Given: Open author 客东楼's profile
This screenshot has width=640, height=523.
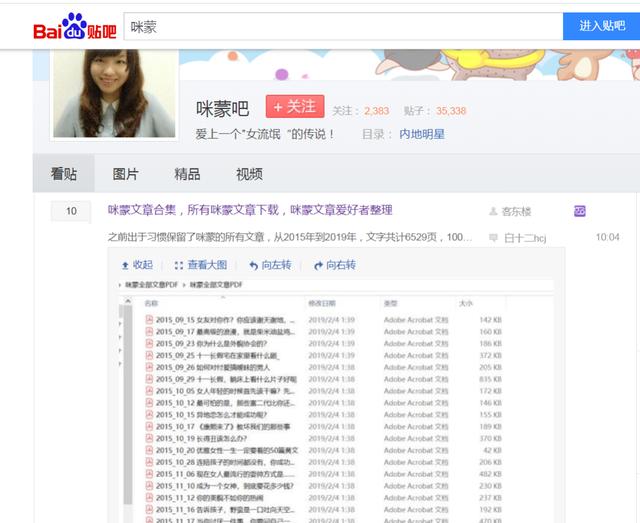Looking at the screenshot, I should [516, 211].
